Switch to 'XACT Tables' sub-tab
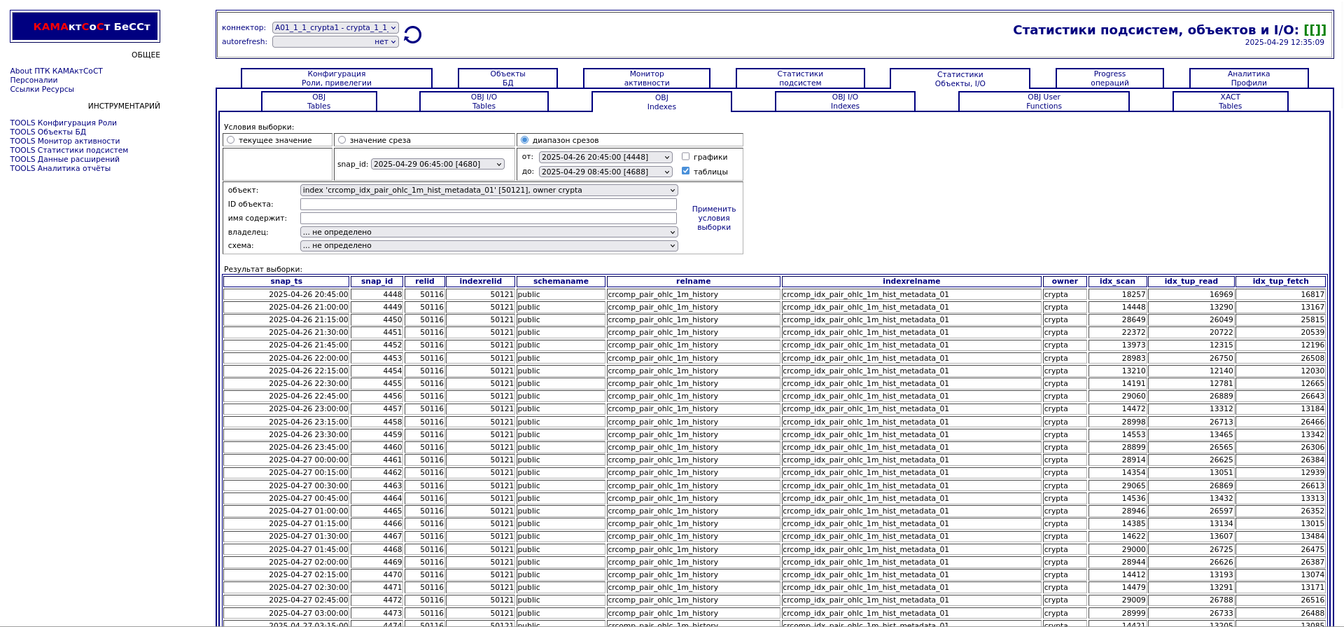The image size is (1344, 627). (x=1229, y=101)
